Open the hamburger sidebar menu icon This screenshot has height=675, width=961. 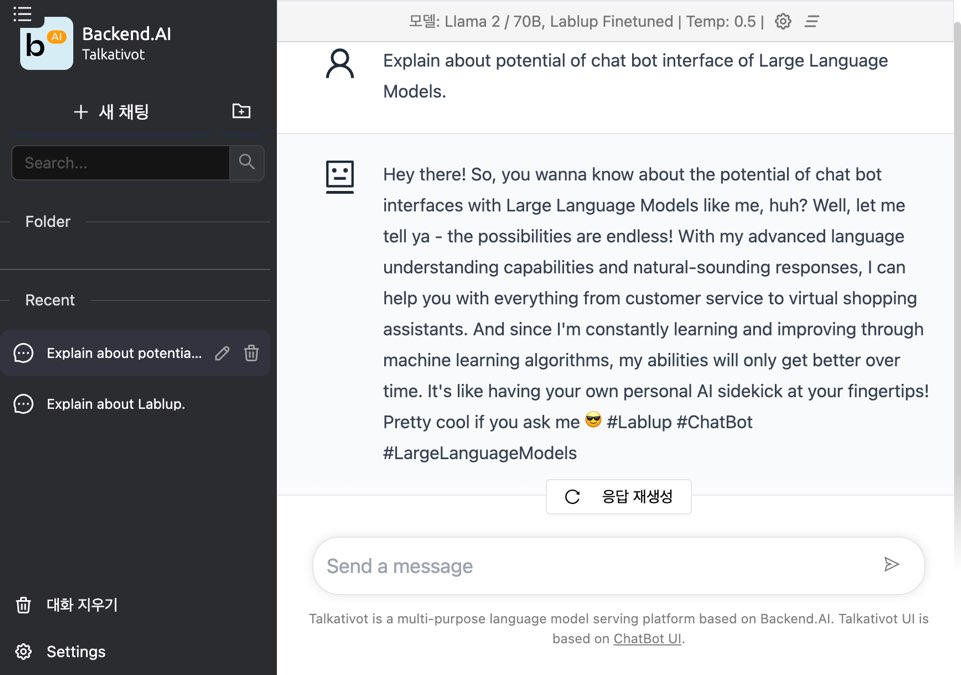click(23, 13)
